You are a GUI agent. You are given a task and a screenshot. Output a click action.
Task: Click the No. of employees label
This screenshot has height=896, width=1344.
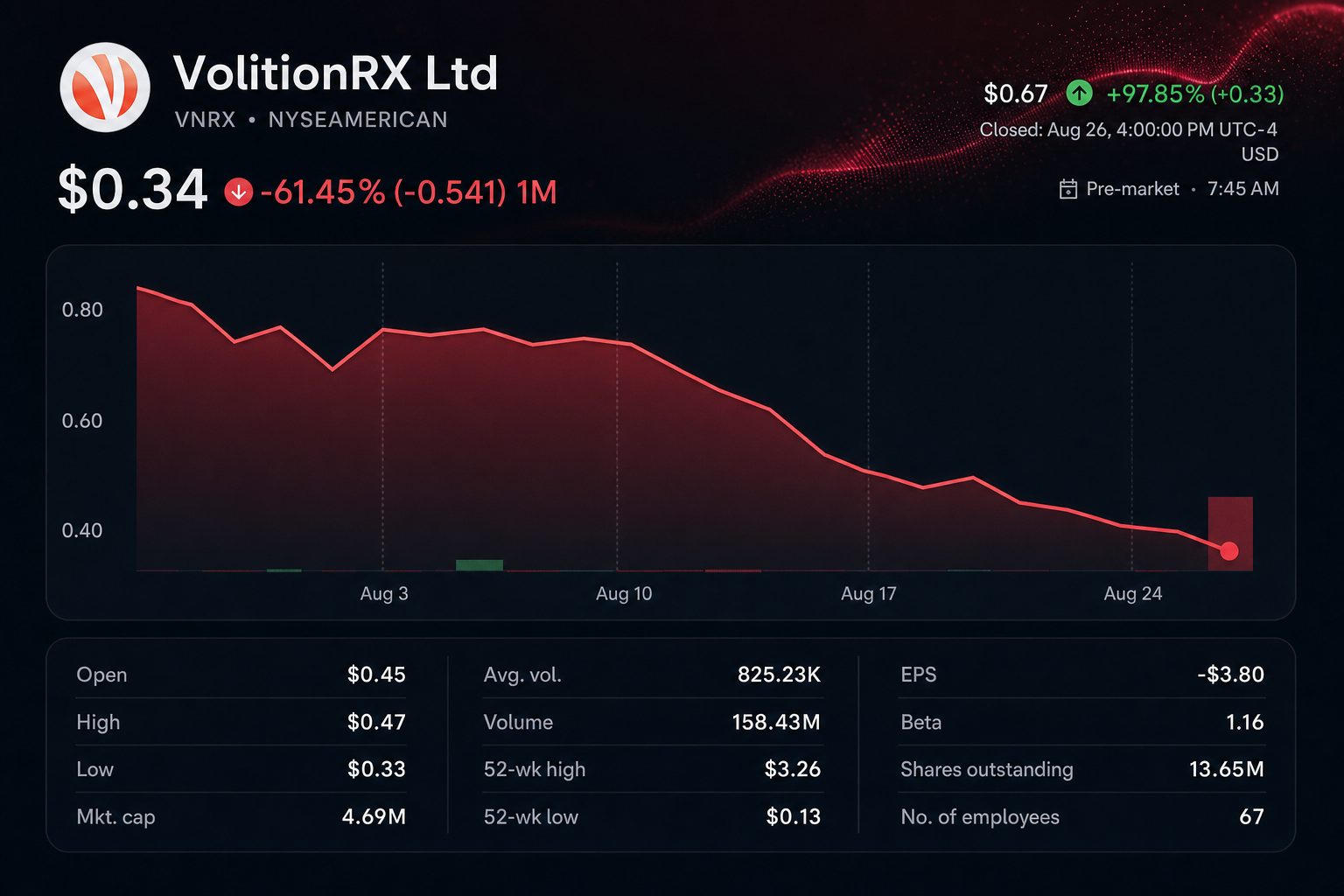pyautogui.click(x=980, y=817)
